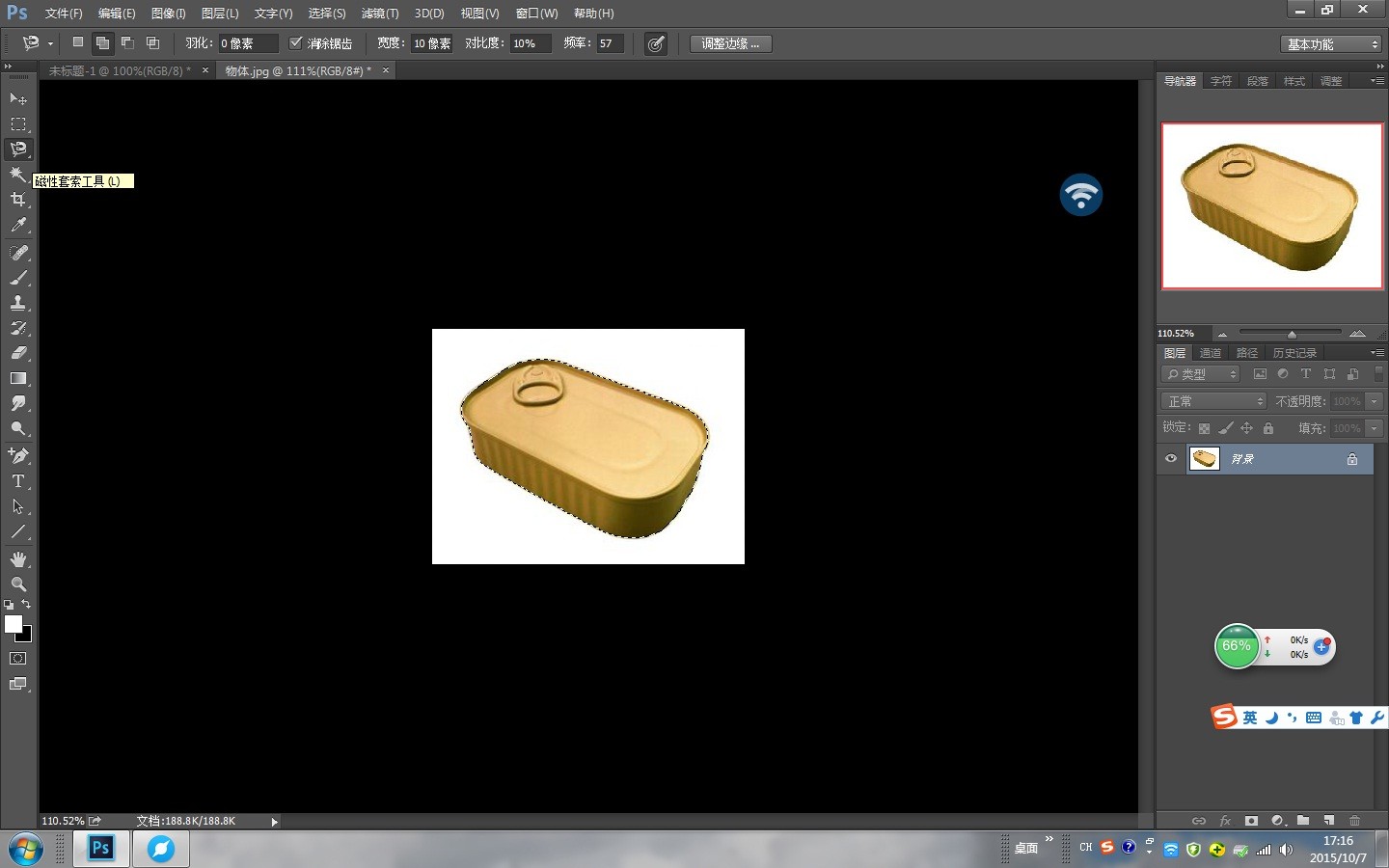Hide the 背景 layer eye icon

(1171, 459)
